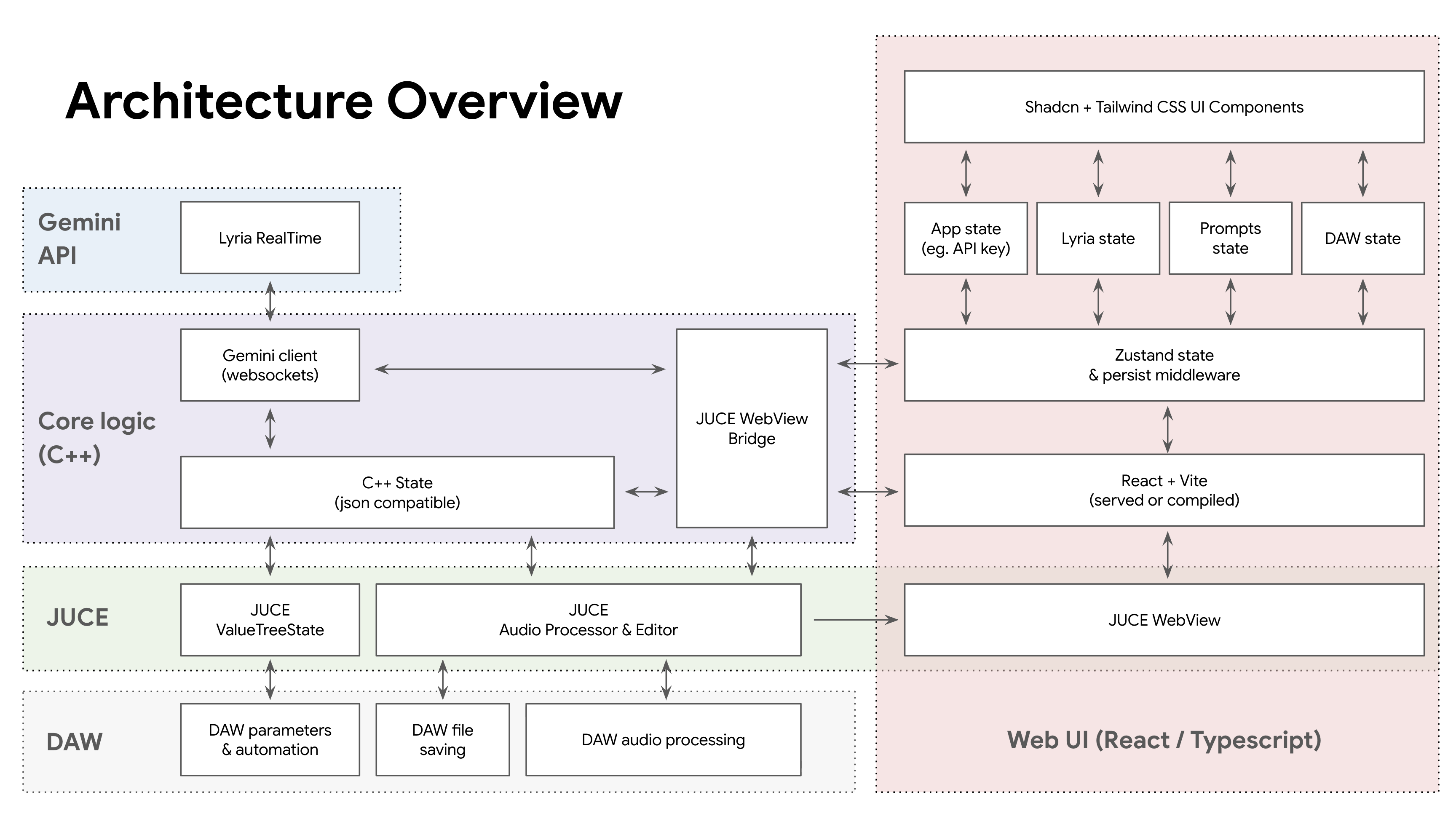Click the App state (eg. API key) box

tap(966, 238)
